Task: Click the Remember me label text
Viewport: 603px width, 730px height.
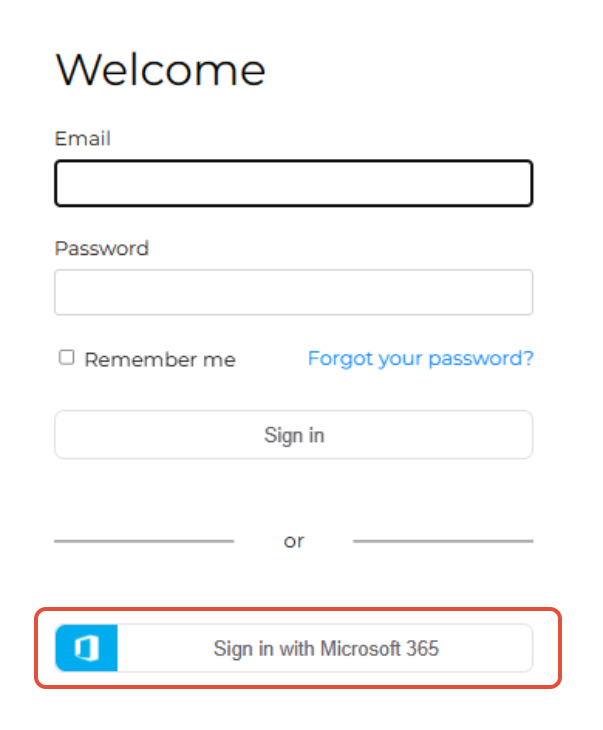Action: pos(160,360)
